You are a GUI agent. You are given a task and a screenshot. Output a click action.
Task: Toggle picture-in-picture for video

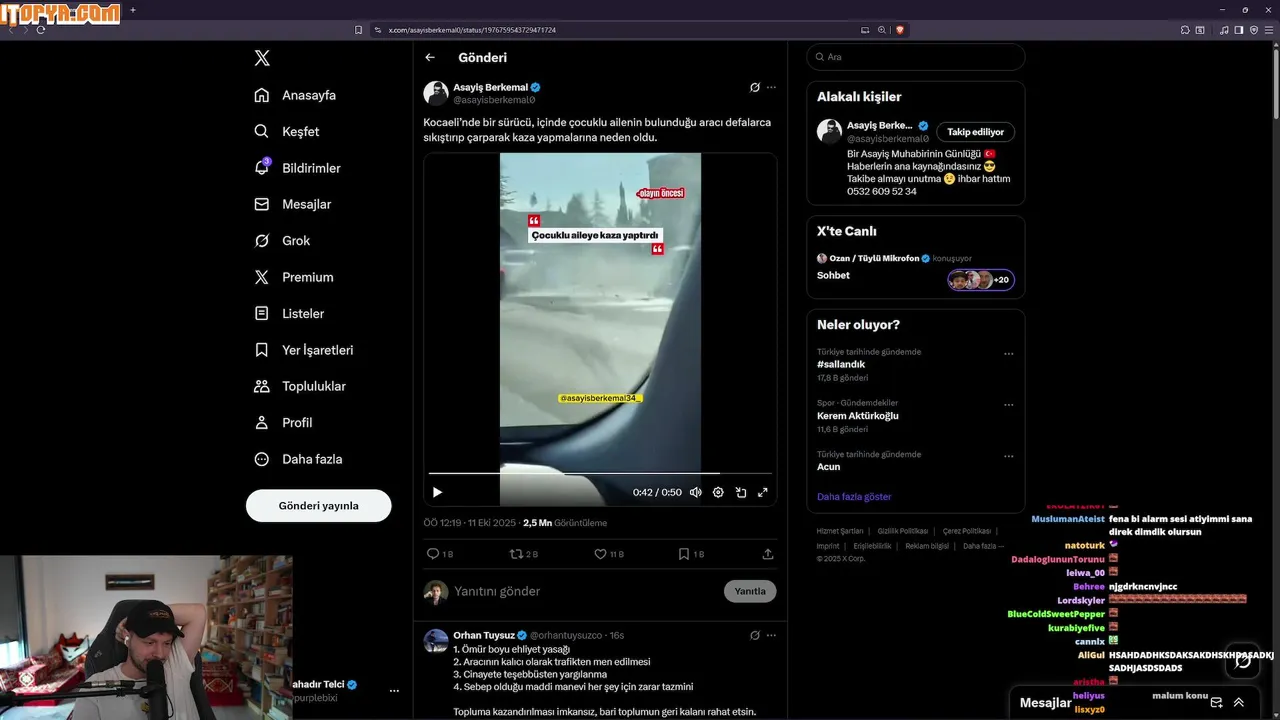tap(741, 492)
